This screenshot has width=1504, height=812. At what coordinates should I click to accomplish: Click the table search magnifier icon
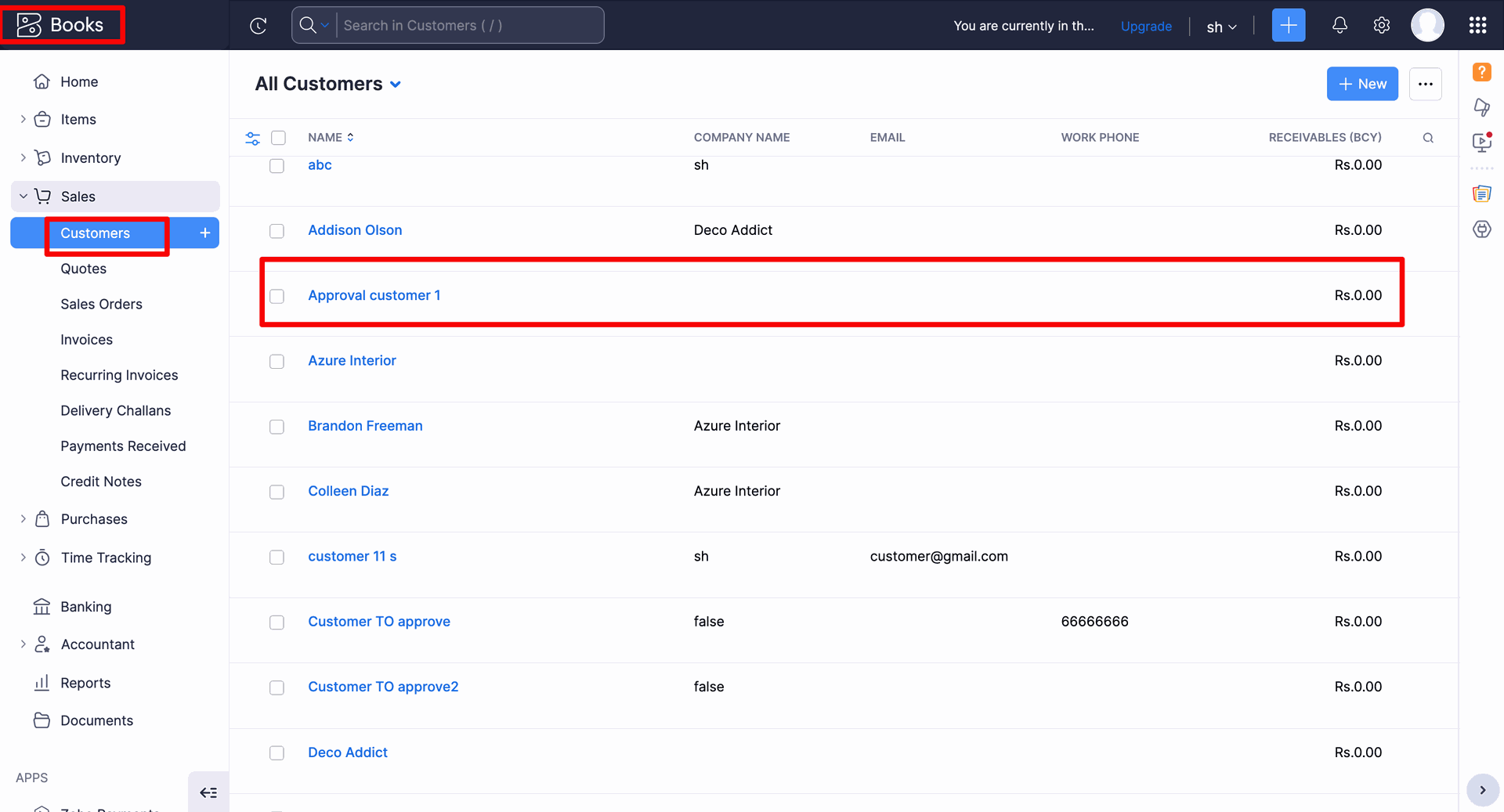(x=1428, y=138)
